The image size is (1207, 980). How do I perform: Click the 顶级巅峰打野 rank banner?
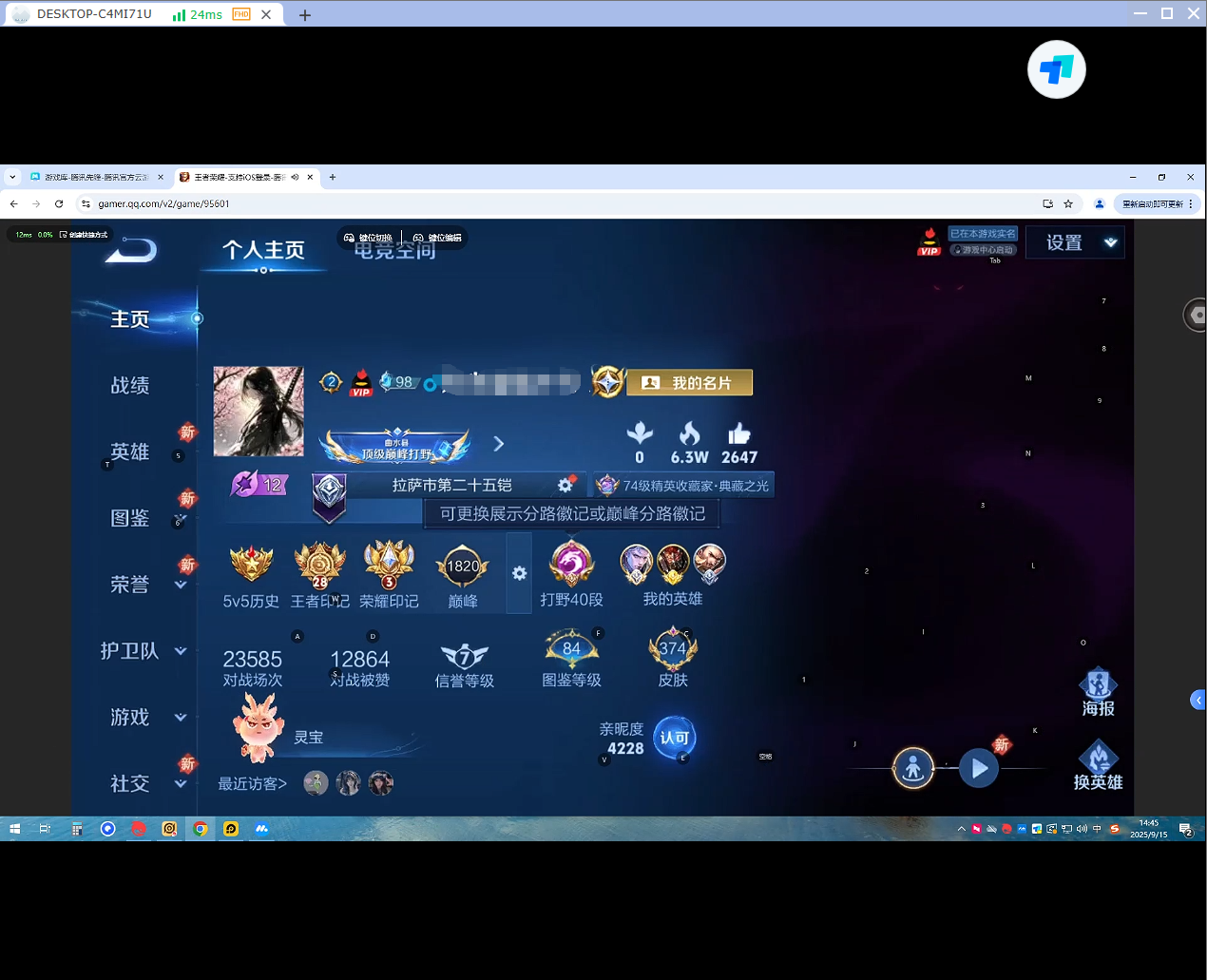point(396,447)
